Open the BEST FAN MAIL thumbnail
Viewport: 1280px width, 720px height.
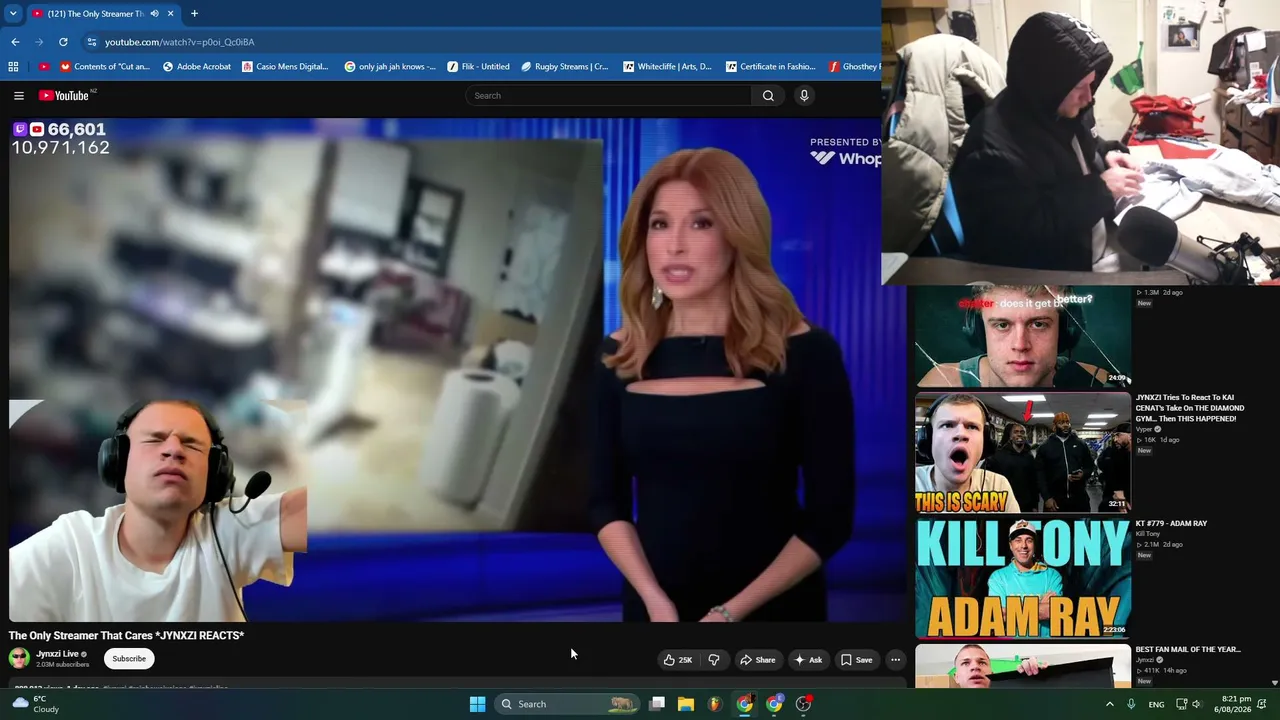(1023, 667)
